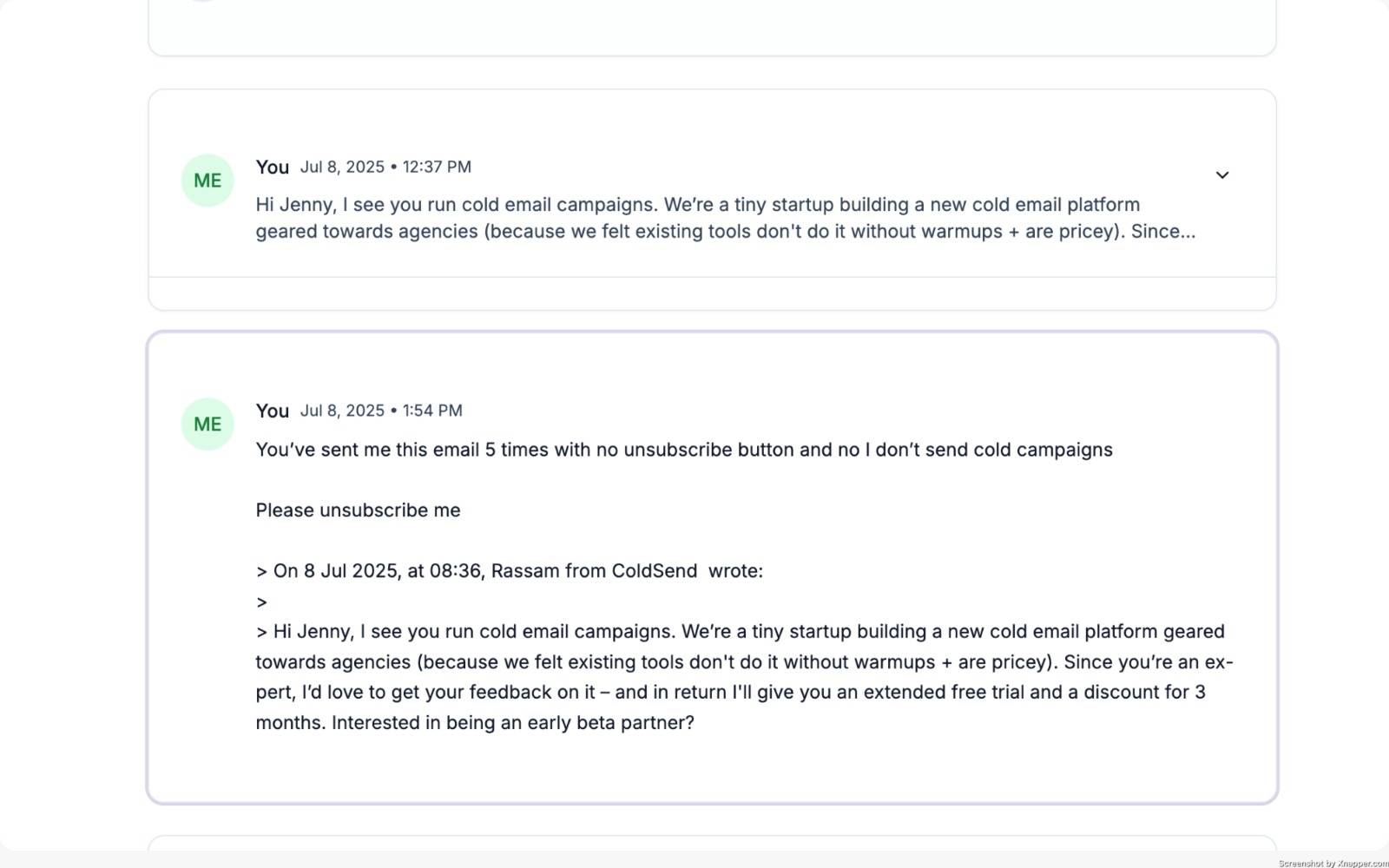The height and width of the screenshot is (868, 1389).
Task: Select the "You" sender name at 12:37 PM
Action: click(272, 168)
